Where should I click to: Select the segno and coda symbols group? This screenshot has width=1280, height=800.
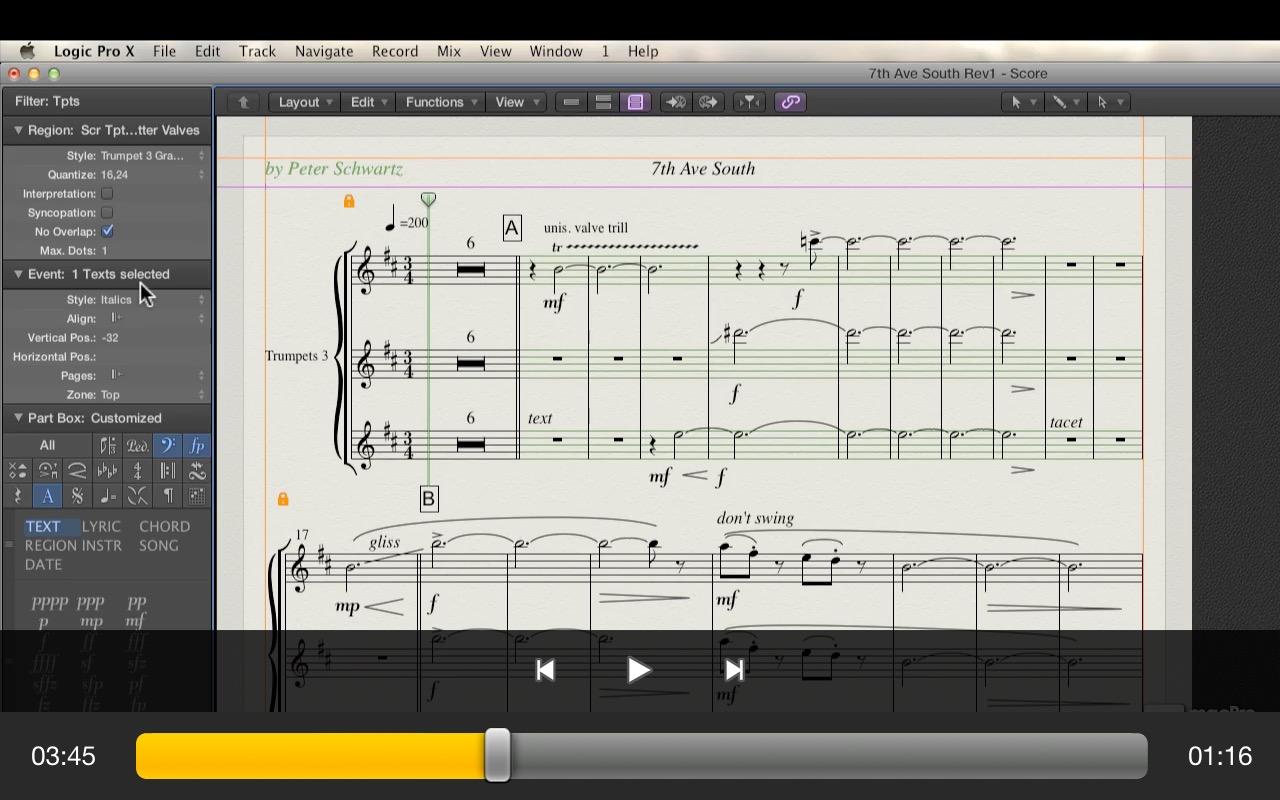click(x=77, y=496)
